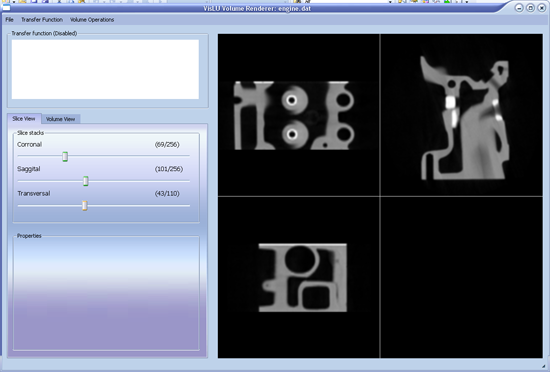Open the Transfer Function menu
The height and width of the screenshot is (372, 550).
tap(42, 20)
